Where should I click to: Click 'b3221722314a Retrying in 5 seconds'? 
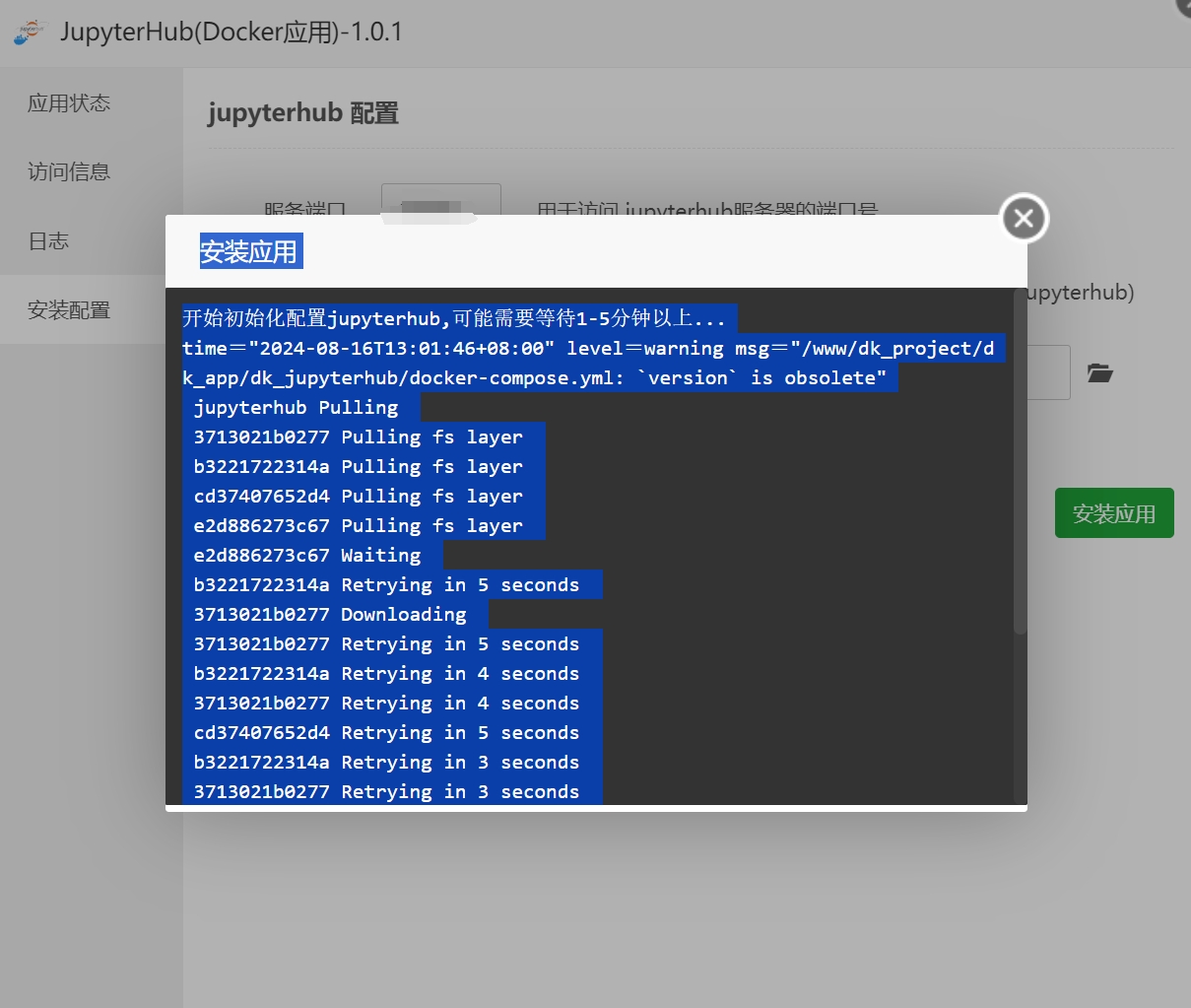click(386, 584)
